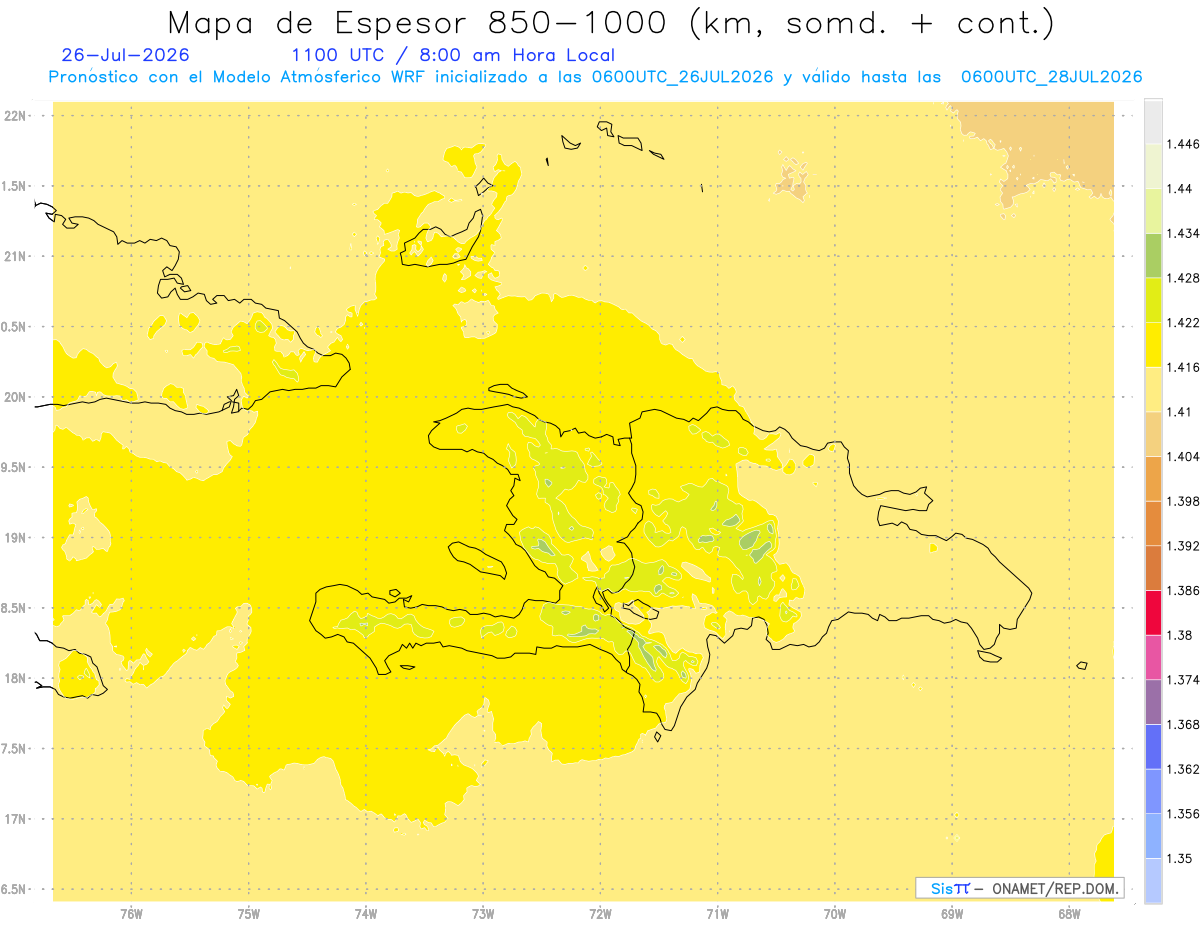Click the colorbar value '1.44'
The width and height of the screenshot is (1200, 927).
pyautogui.click(x=1180, y=188)
